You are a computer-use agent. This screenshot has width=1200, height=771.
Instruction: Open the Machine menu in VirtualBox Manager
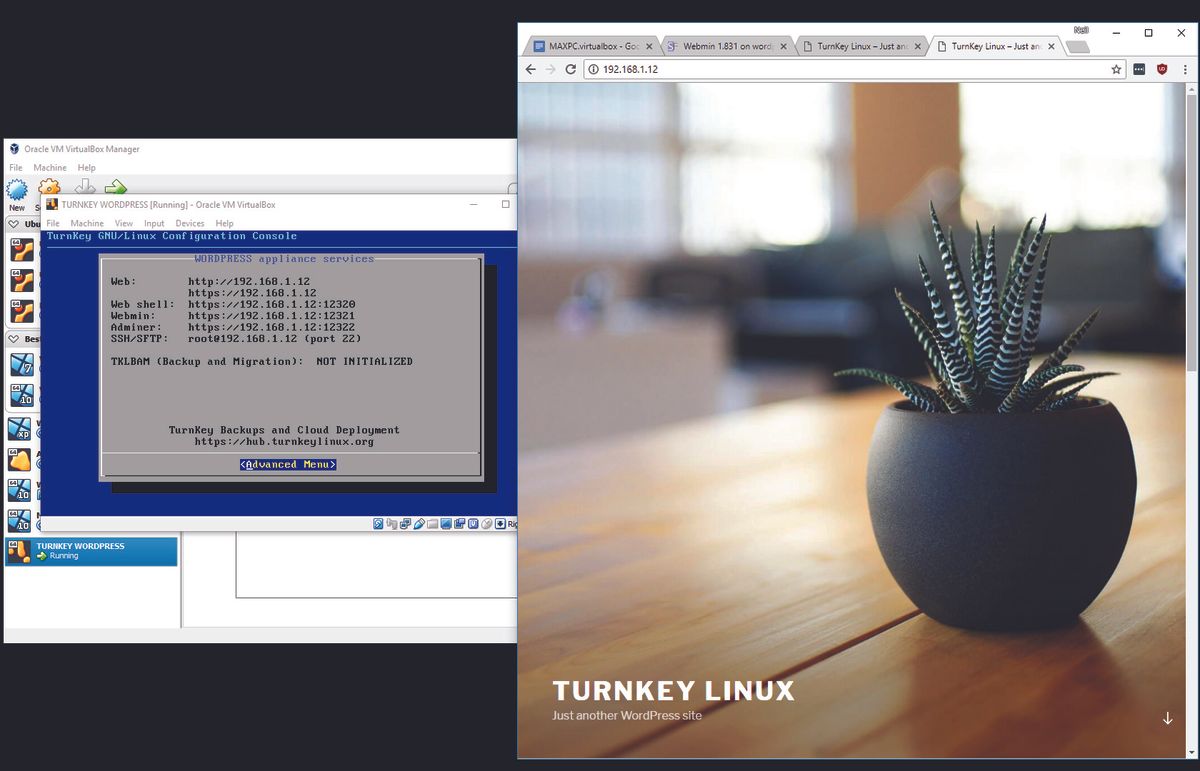pyautogui.click(x=49, y=167)
